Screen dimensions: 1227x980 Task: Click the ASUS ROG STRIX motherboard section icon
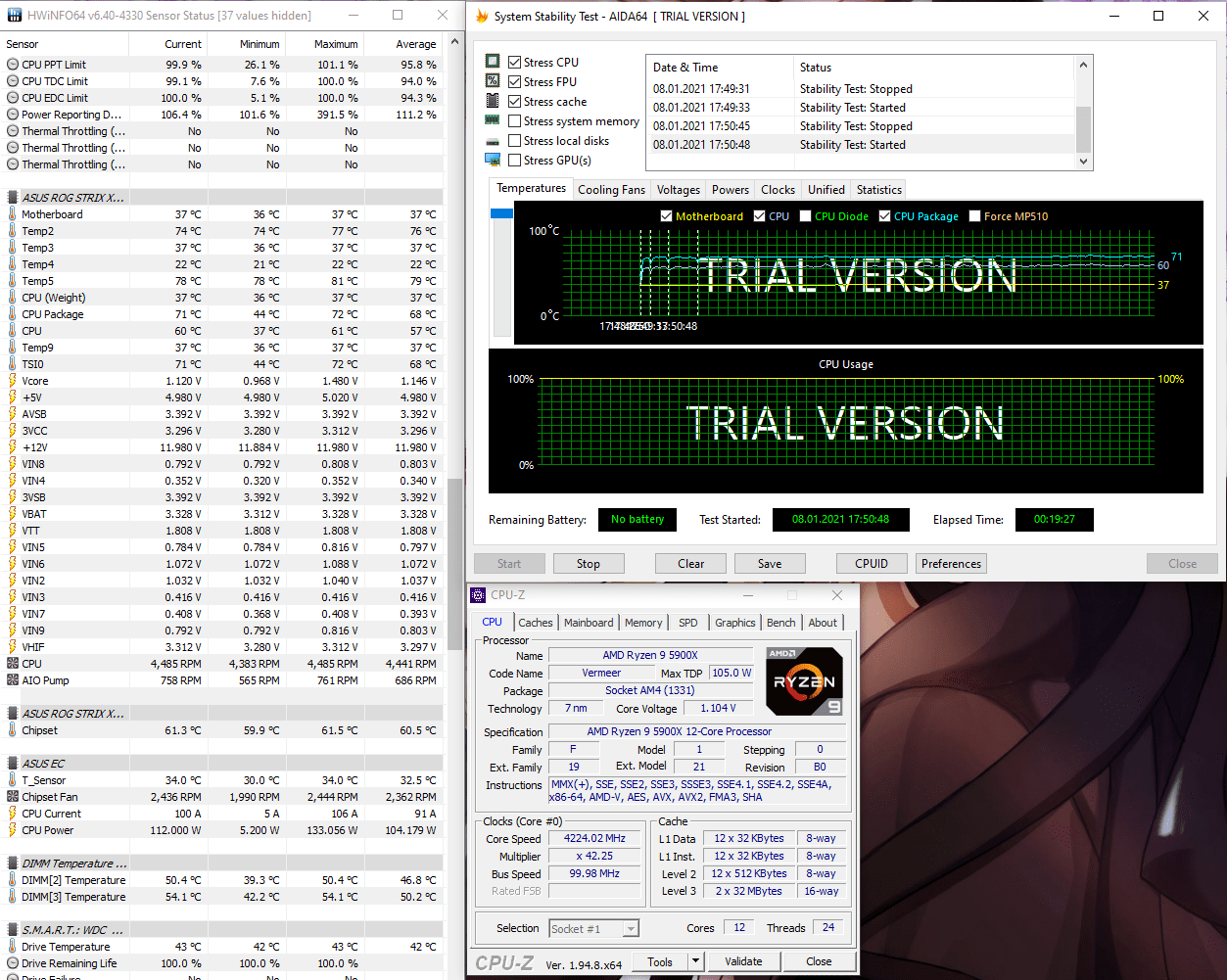point(13,198)
